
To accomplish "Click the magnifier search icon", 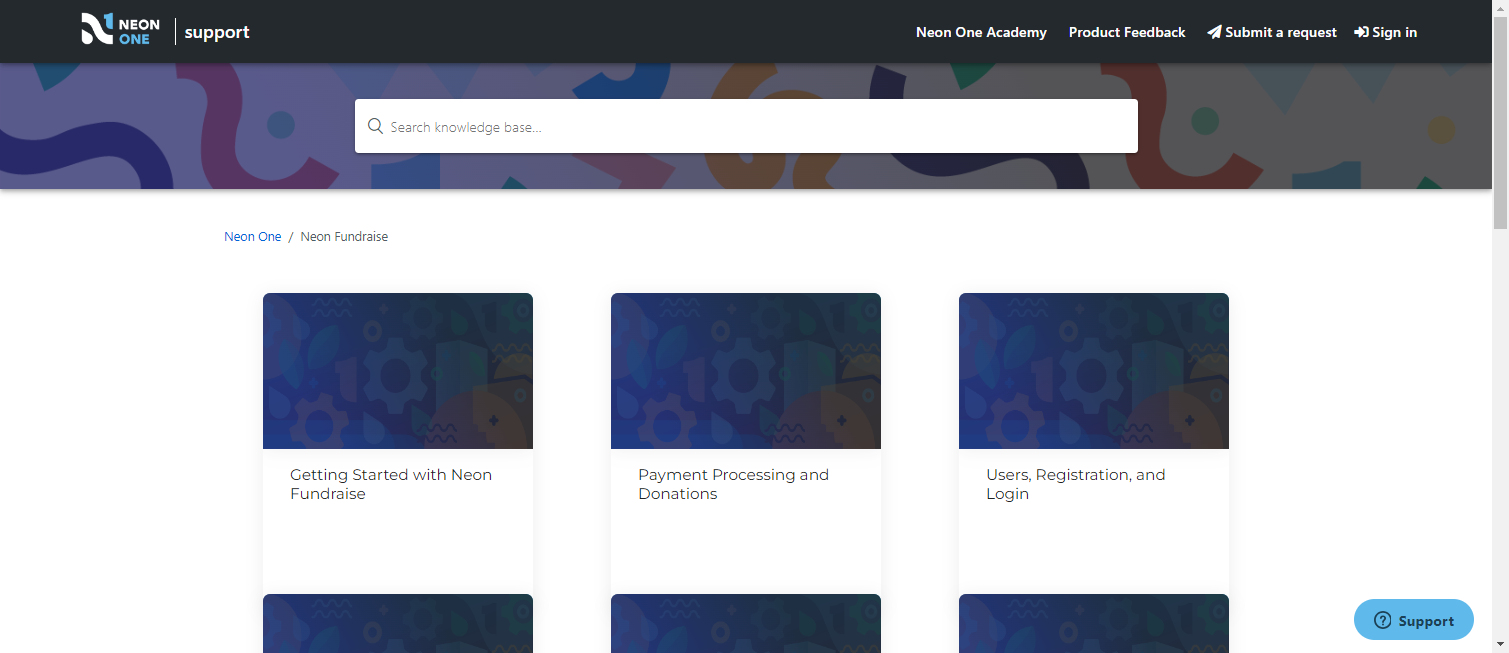I will coord(375,126).
